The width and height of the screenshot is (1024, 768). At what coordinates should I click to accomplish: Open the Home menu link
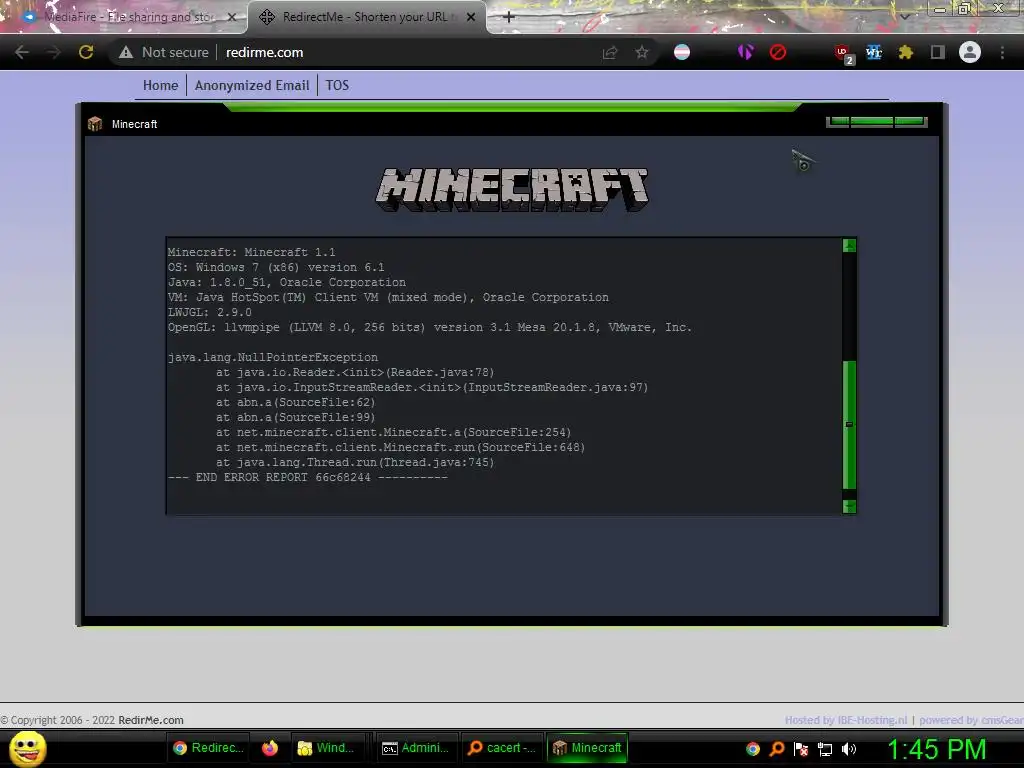pyautogui.click(x=161, y=86)
